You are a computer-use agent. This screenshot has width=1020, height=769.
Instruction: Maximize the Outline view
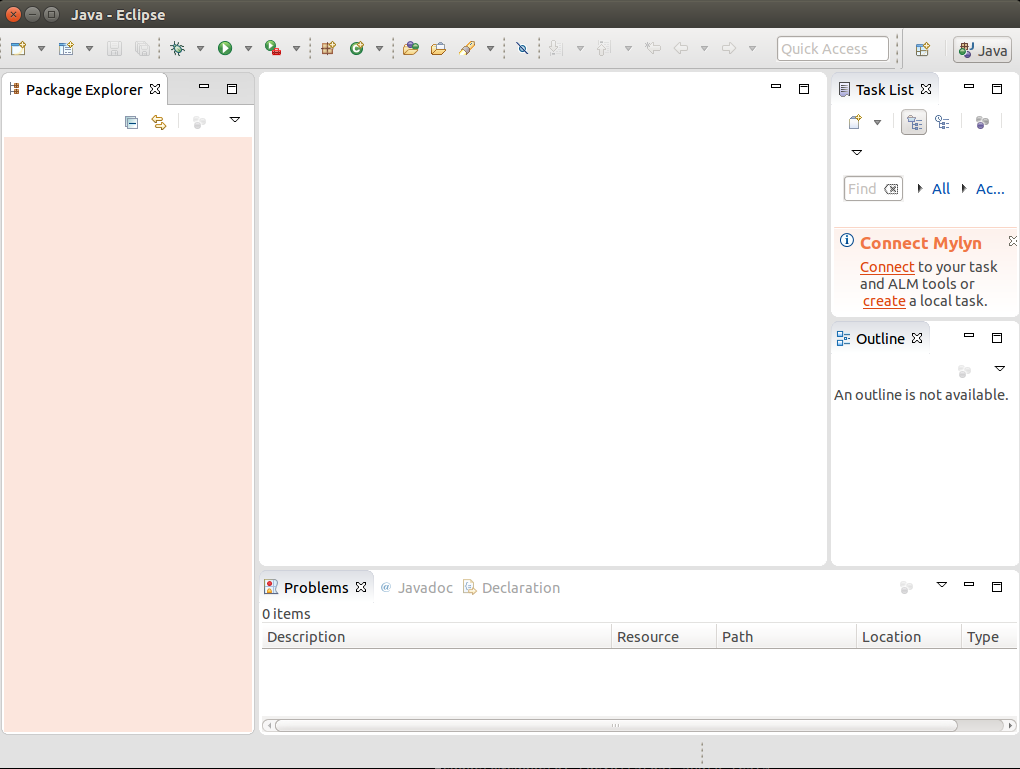(x=997, y=338)
